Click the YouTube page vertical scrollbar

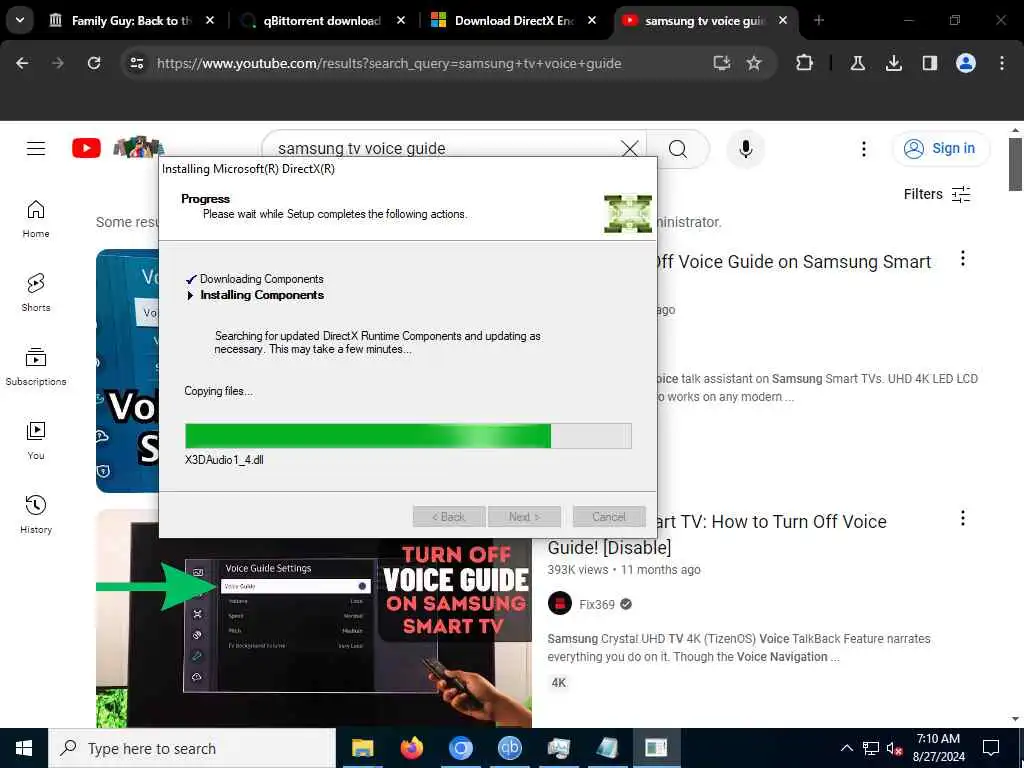(1015, 165)
